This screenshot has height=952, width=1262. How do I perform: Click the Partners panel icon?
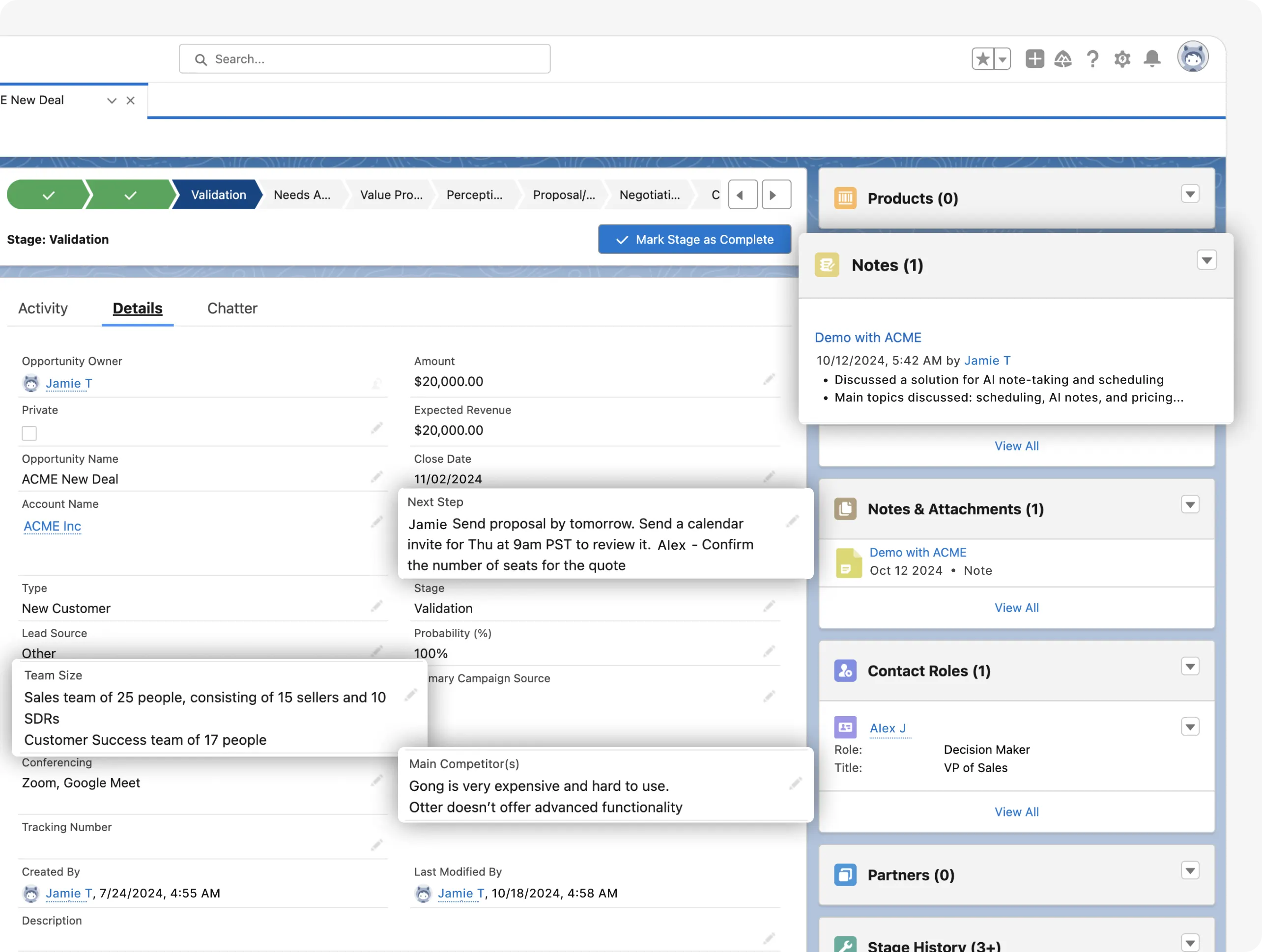tap(845, 874)
